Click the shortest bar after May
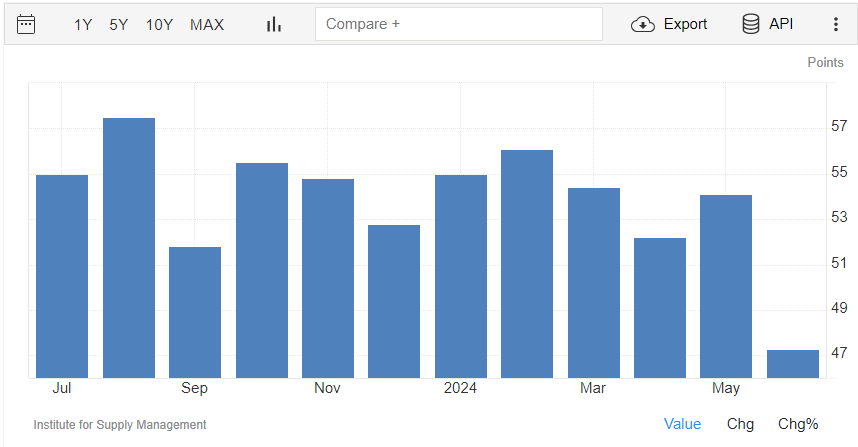The image size is (858, 447). (793, 364)
